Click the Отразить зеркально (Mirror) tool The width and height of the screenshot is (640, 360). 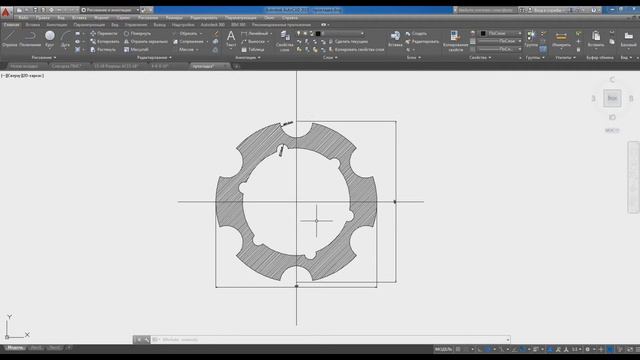(x=146, y=42)
